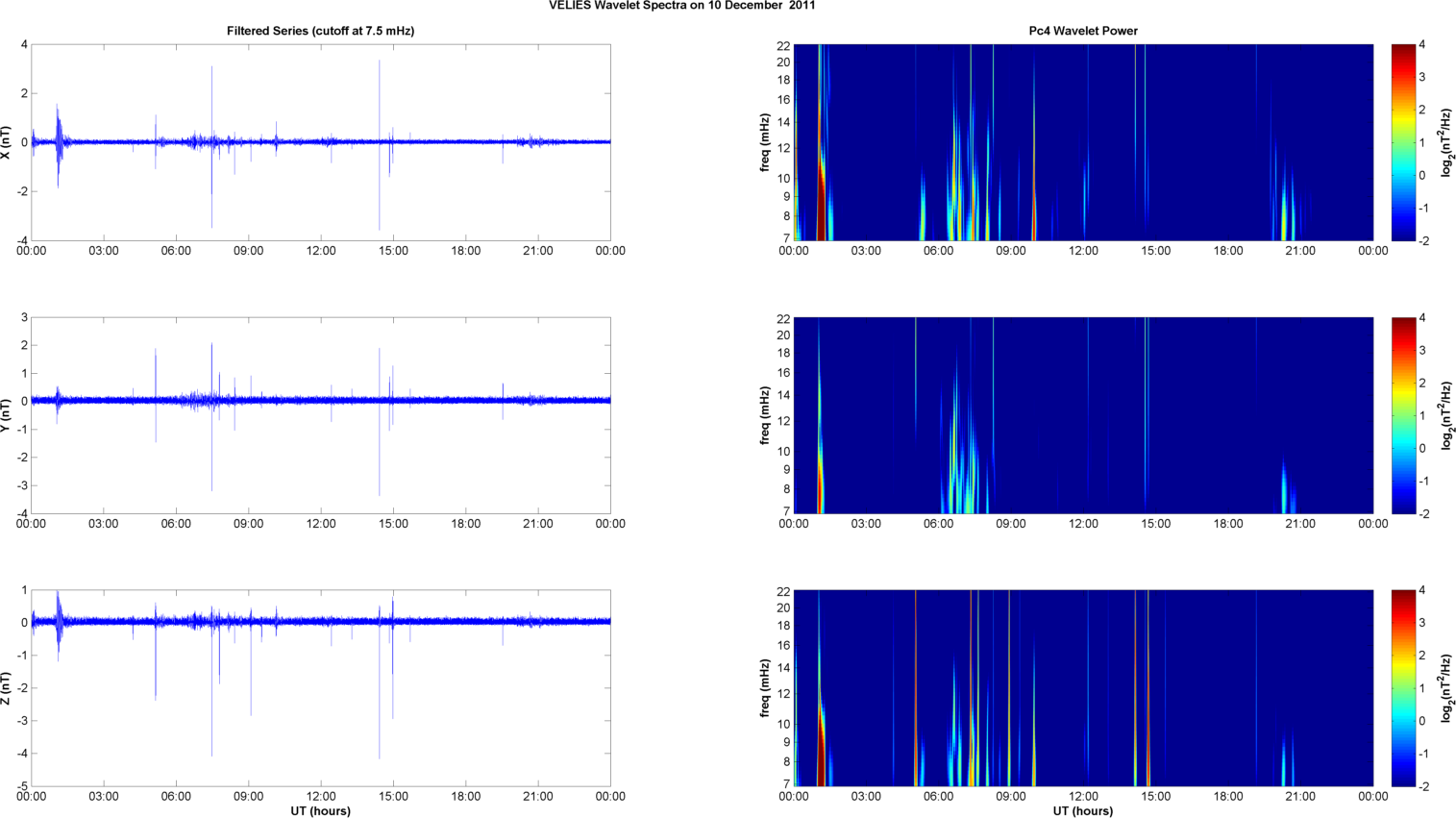Click the Z component filtered series plot

tap(320, 688)
